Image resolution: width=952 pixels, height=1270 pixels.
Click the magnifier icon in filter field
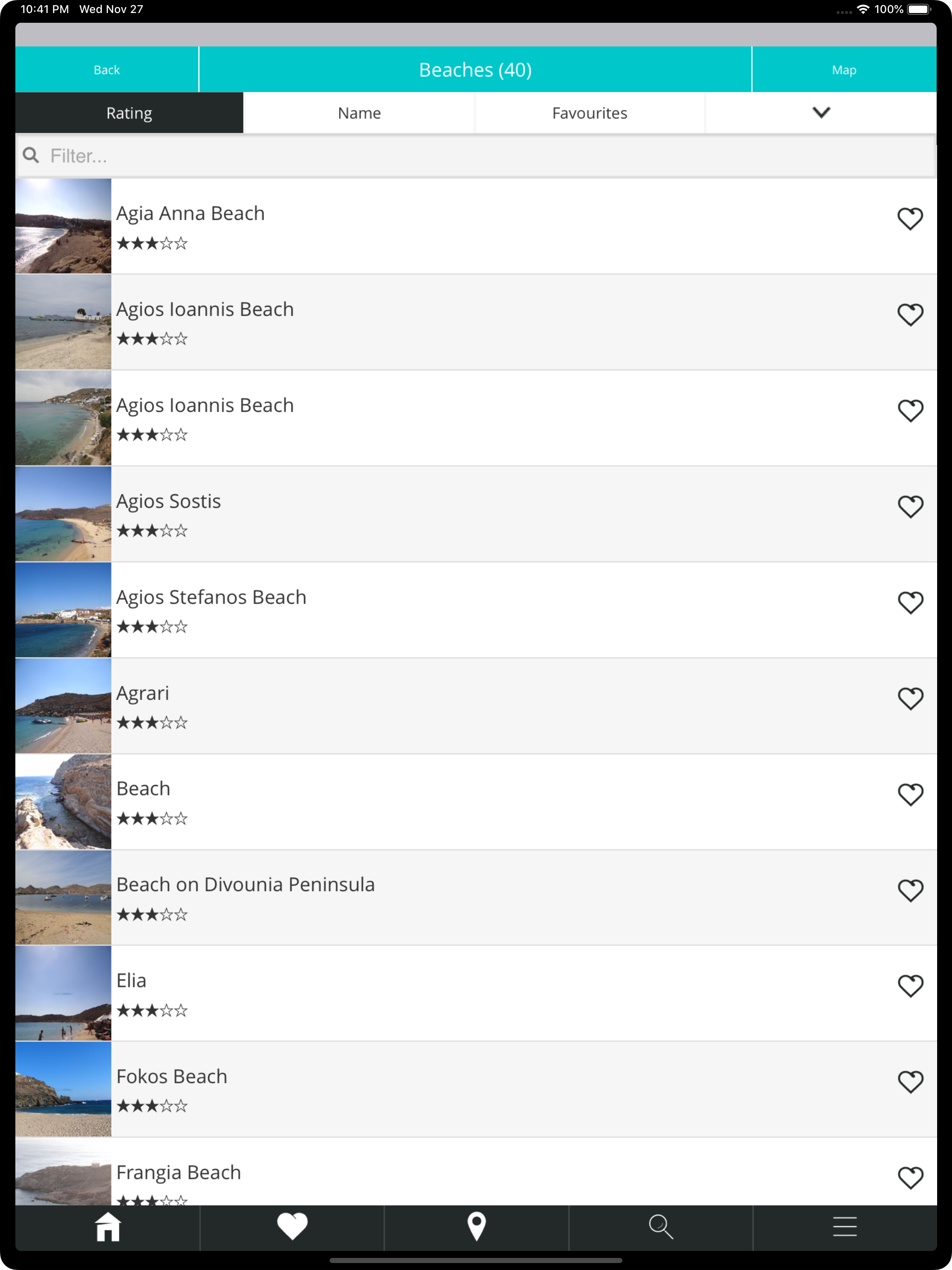click(31, 155)
